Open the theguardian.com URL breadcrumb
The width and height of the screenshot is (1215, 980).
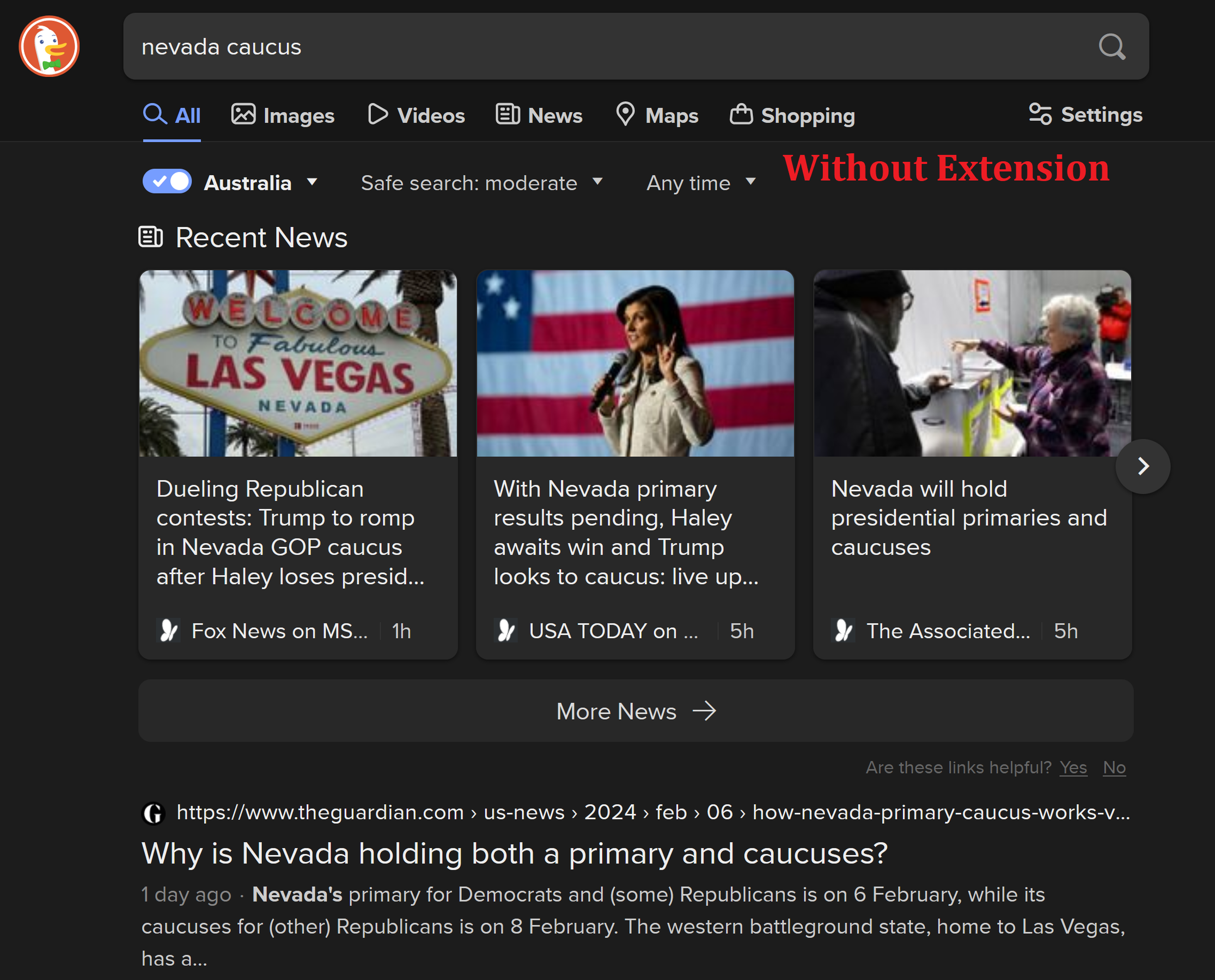point(652,812)
